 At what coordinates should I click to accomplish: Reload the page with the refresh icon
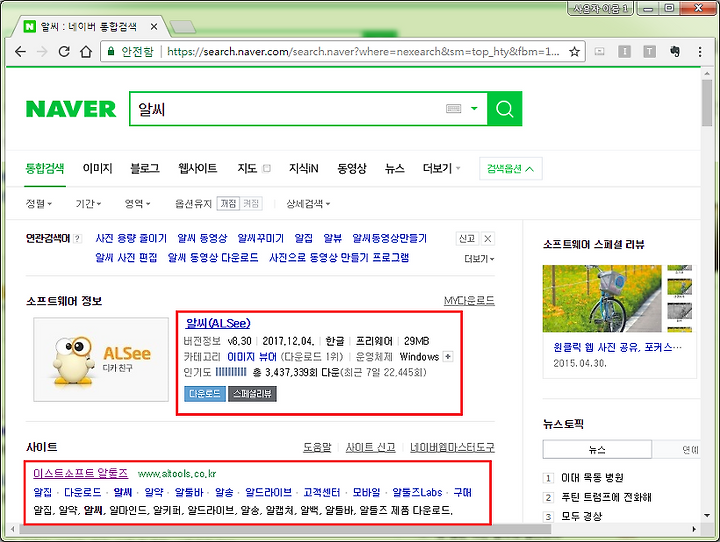64,51
